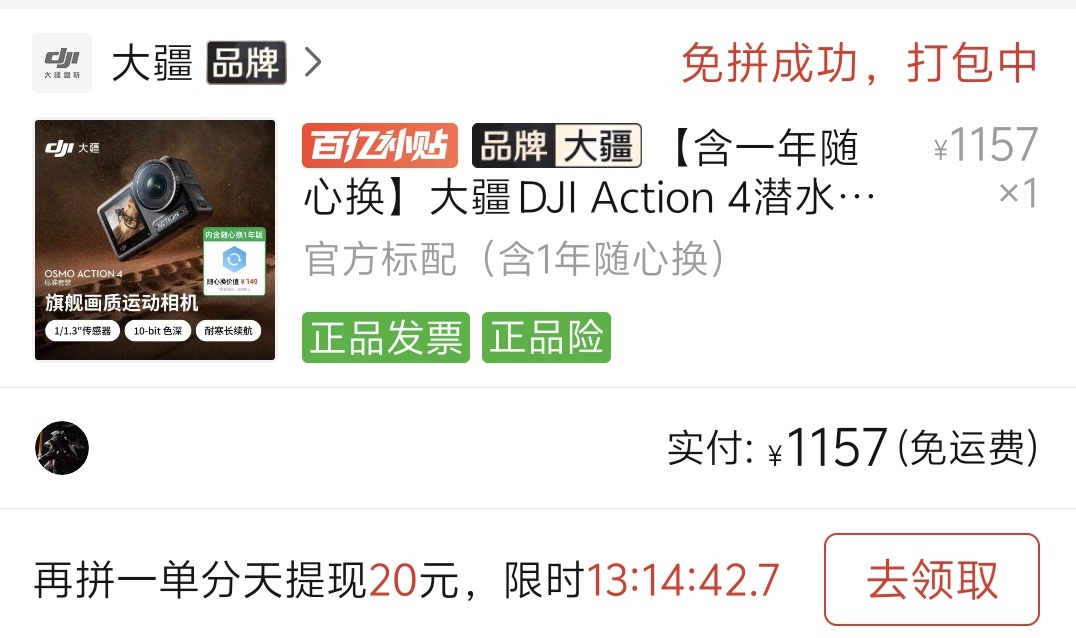Open the DJI store logo icon
The width and height of the screenshot is (1076, 638).
[x=62, y=62]
